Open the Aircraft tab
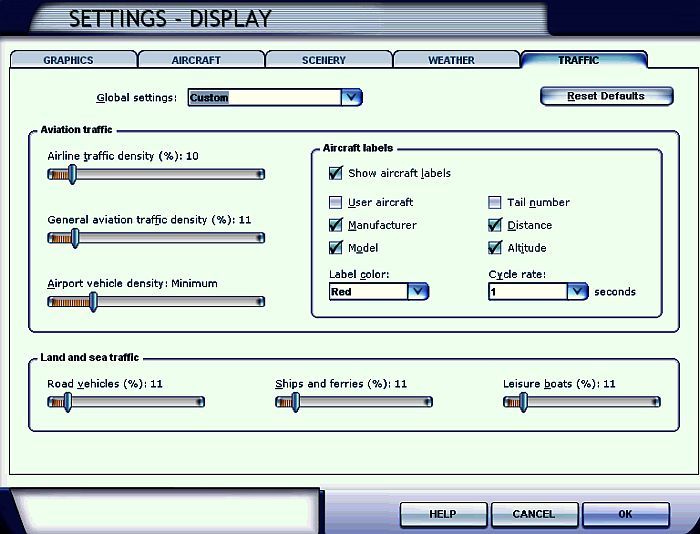700x534 pixels. (x=197, y=60)
